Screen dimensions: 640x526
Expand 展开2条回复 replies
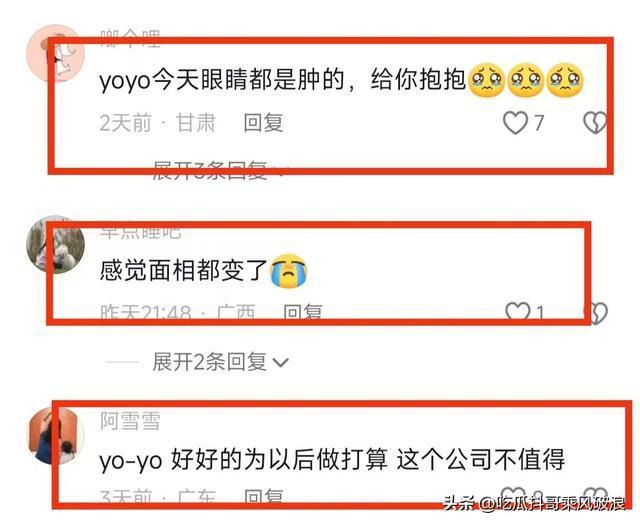tap(209, 362)
